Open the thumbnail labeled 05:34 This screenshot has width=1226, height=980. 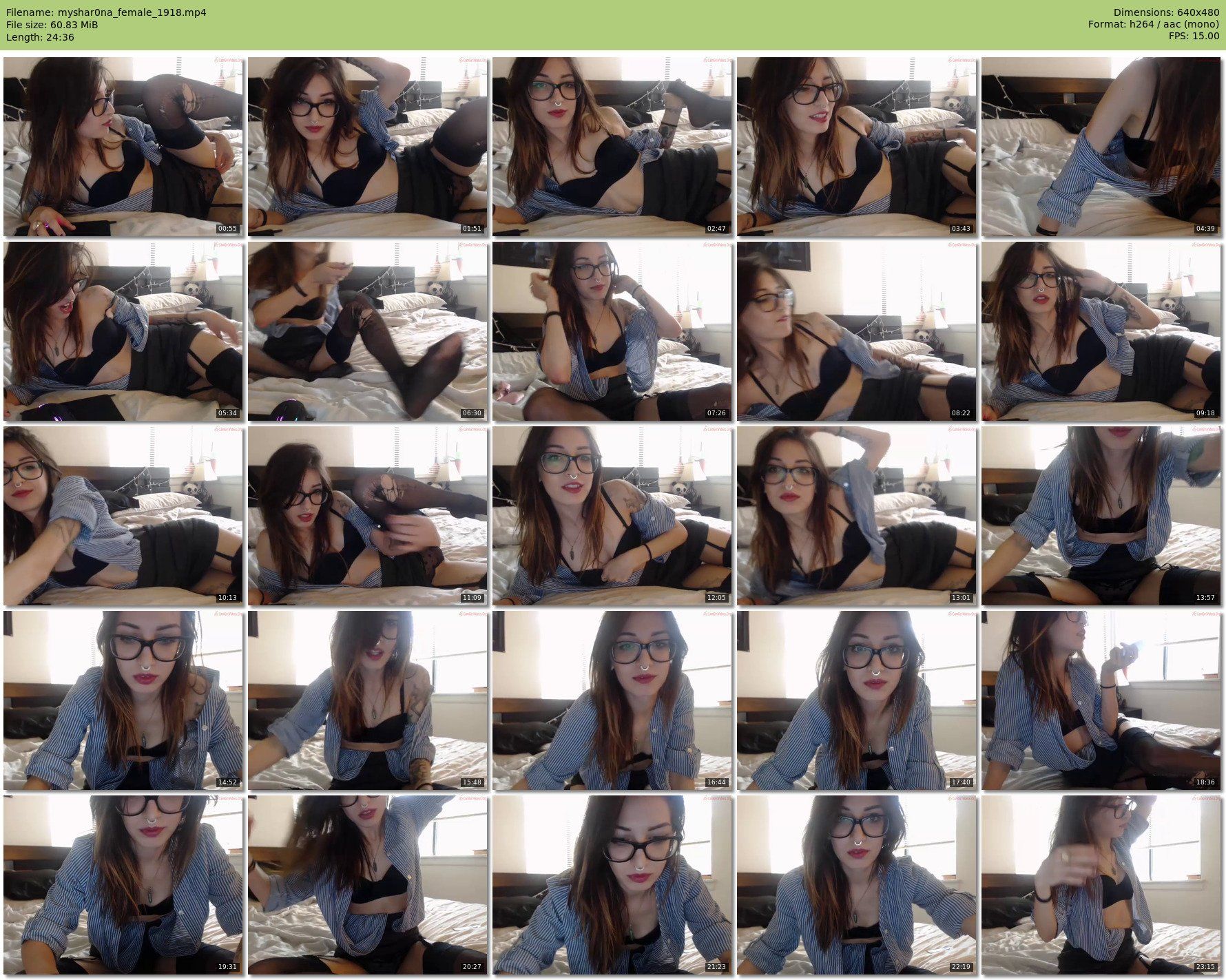click(x=123, y=331)
